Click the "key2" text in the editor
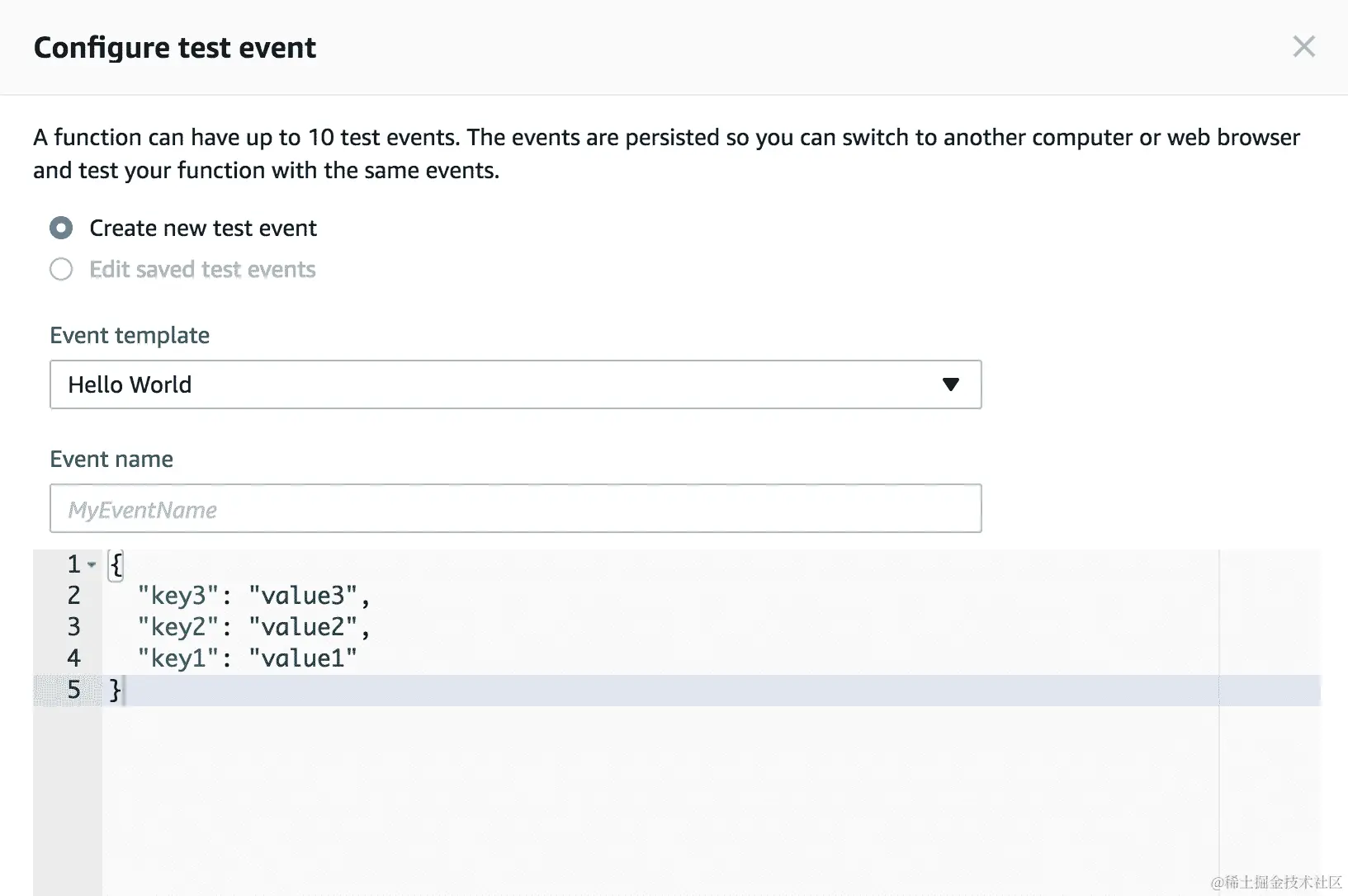Image resolution: width=1348 pixels, height=896 pixels. [178, 627]
